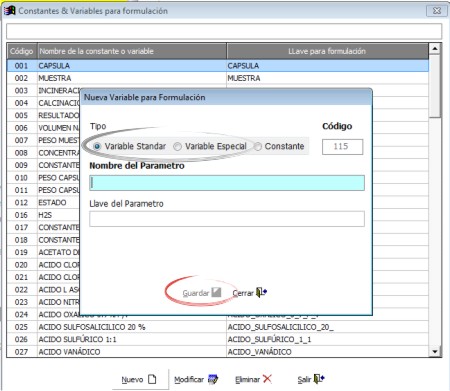This screenshot has width=450, height=391.
Task: Click the Cerrar door exit icon
Action: 261,292
